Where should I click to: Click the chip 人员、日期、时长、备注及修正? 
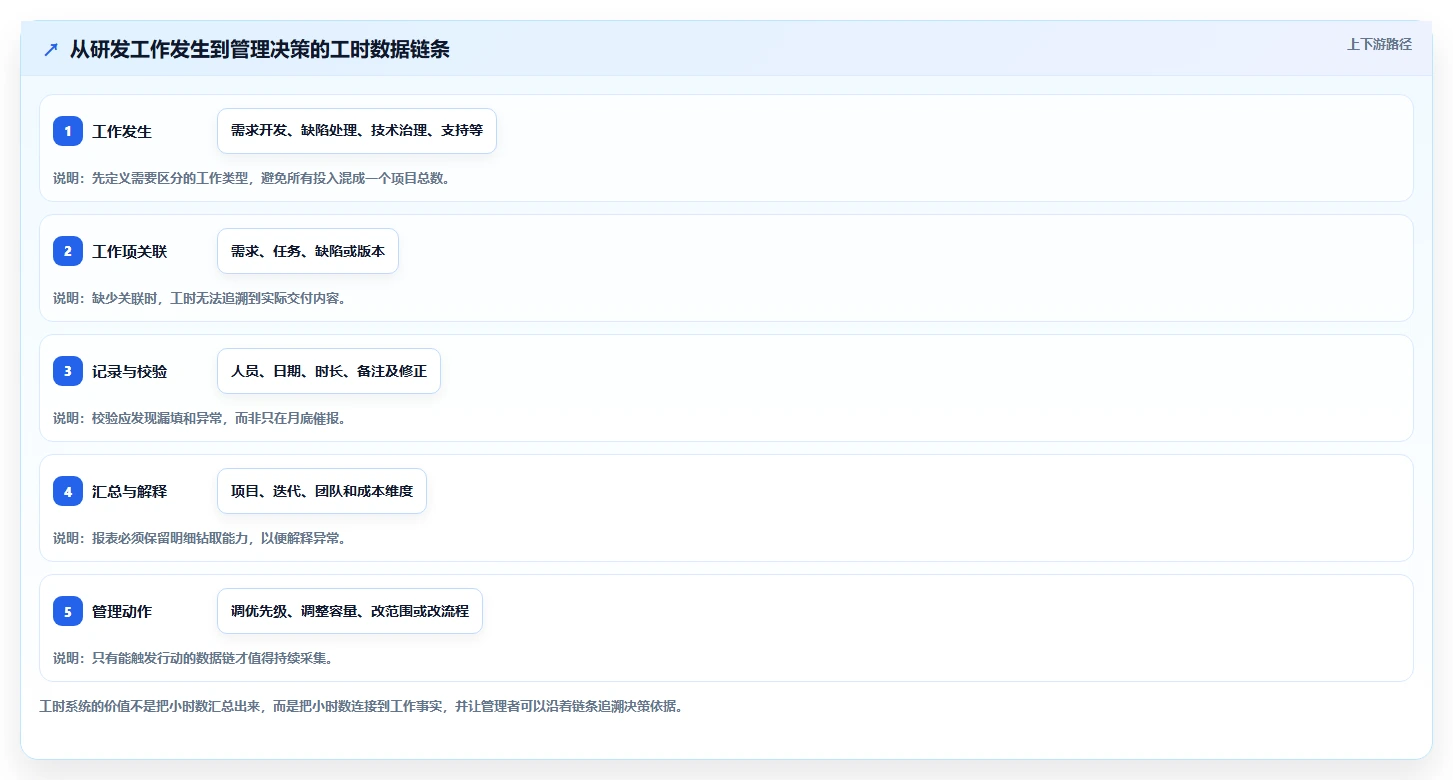coord(329,371)
